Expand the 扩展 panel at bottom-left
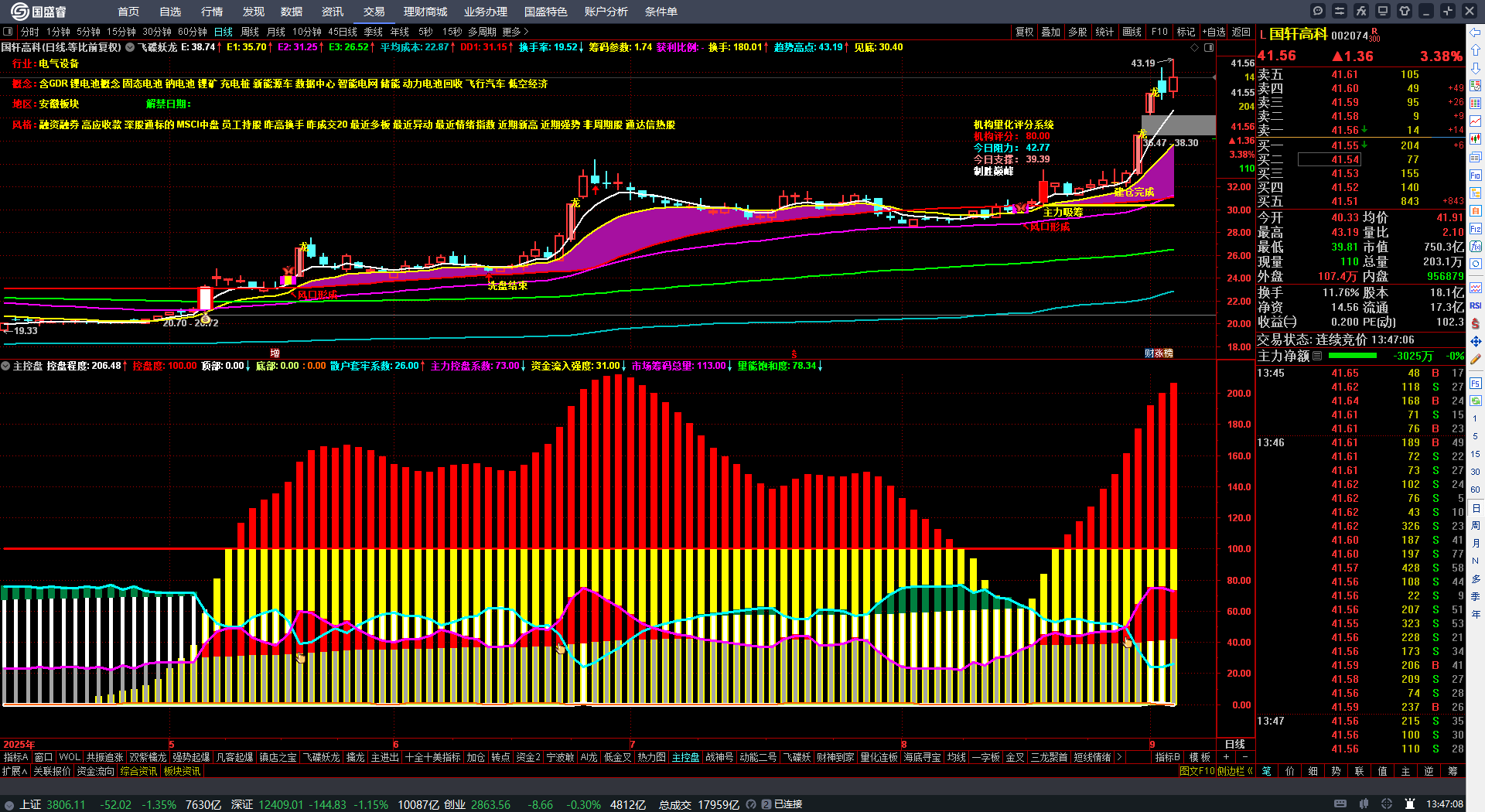The width and height of the screenshot is (1485, 812). pos(14,771)
